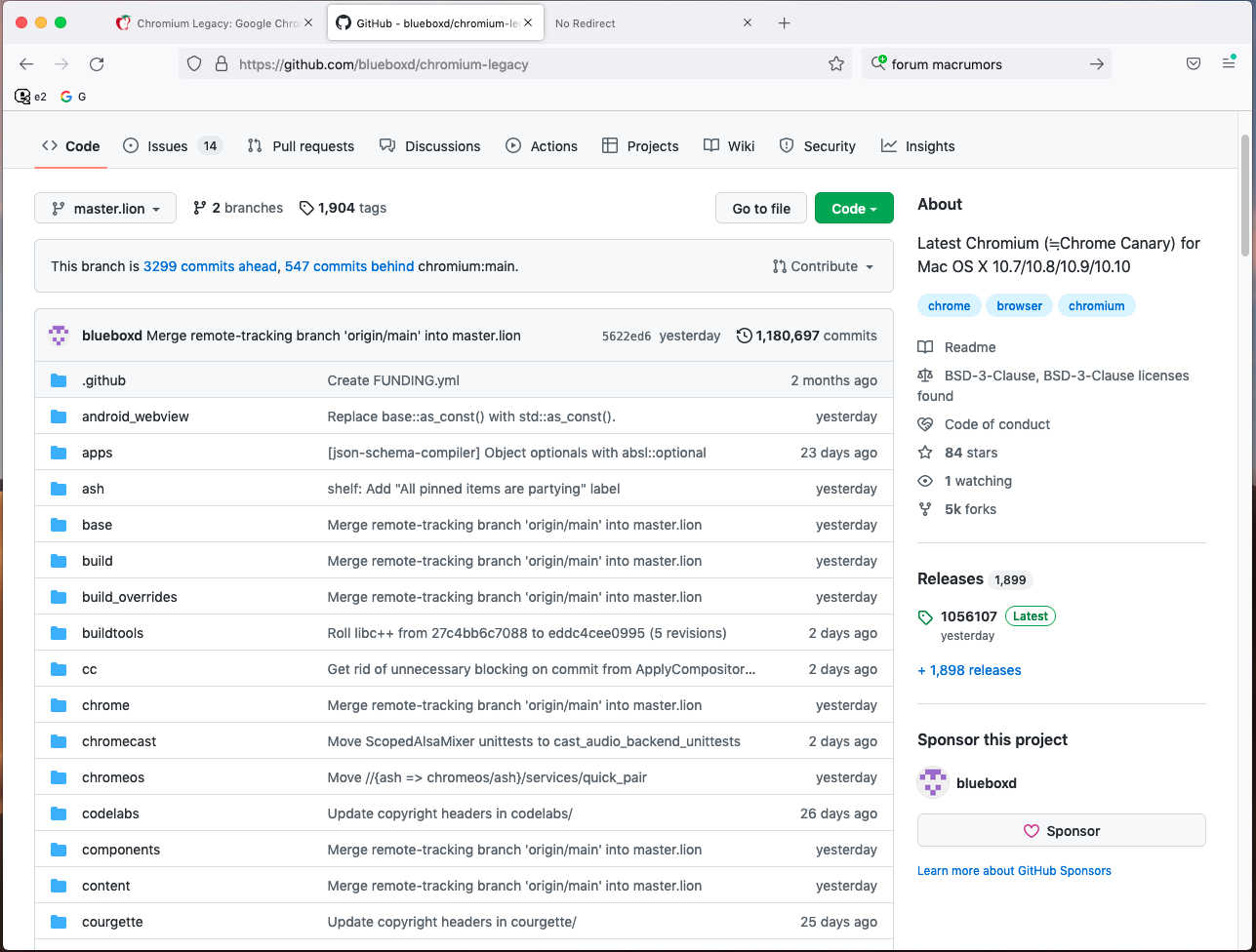
Task: Click the .github folder icon
Action: coord(59,380)
